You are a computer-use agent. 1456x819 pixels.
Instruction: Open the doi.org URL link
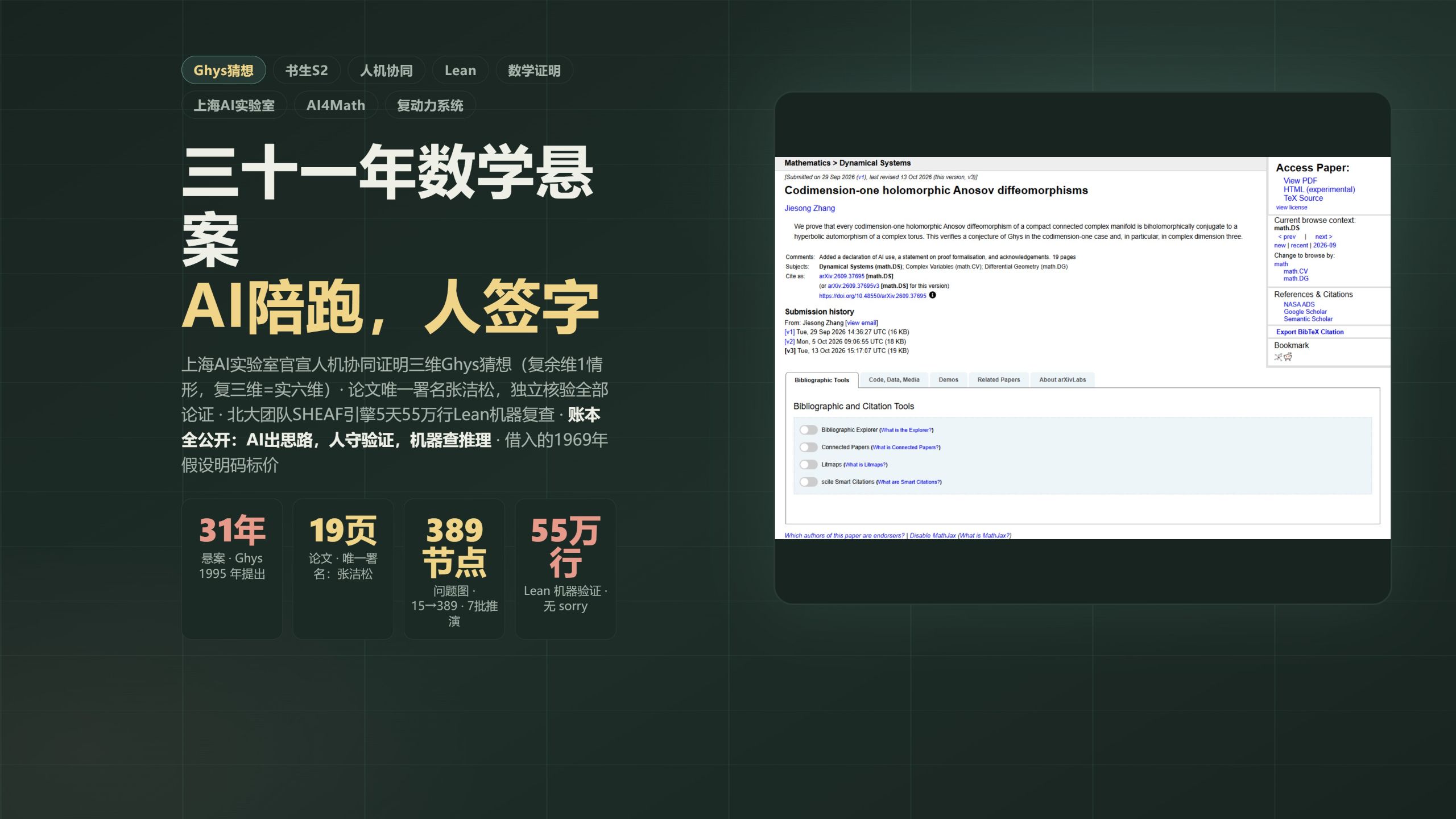[x=872, y=296]
